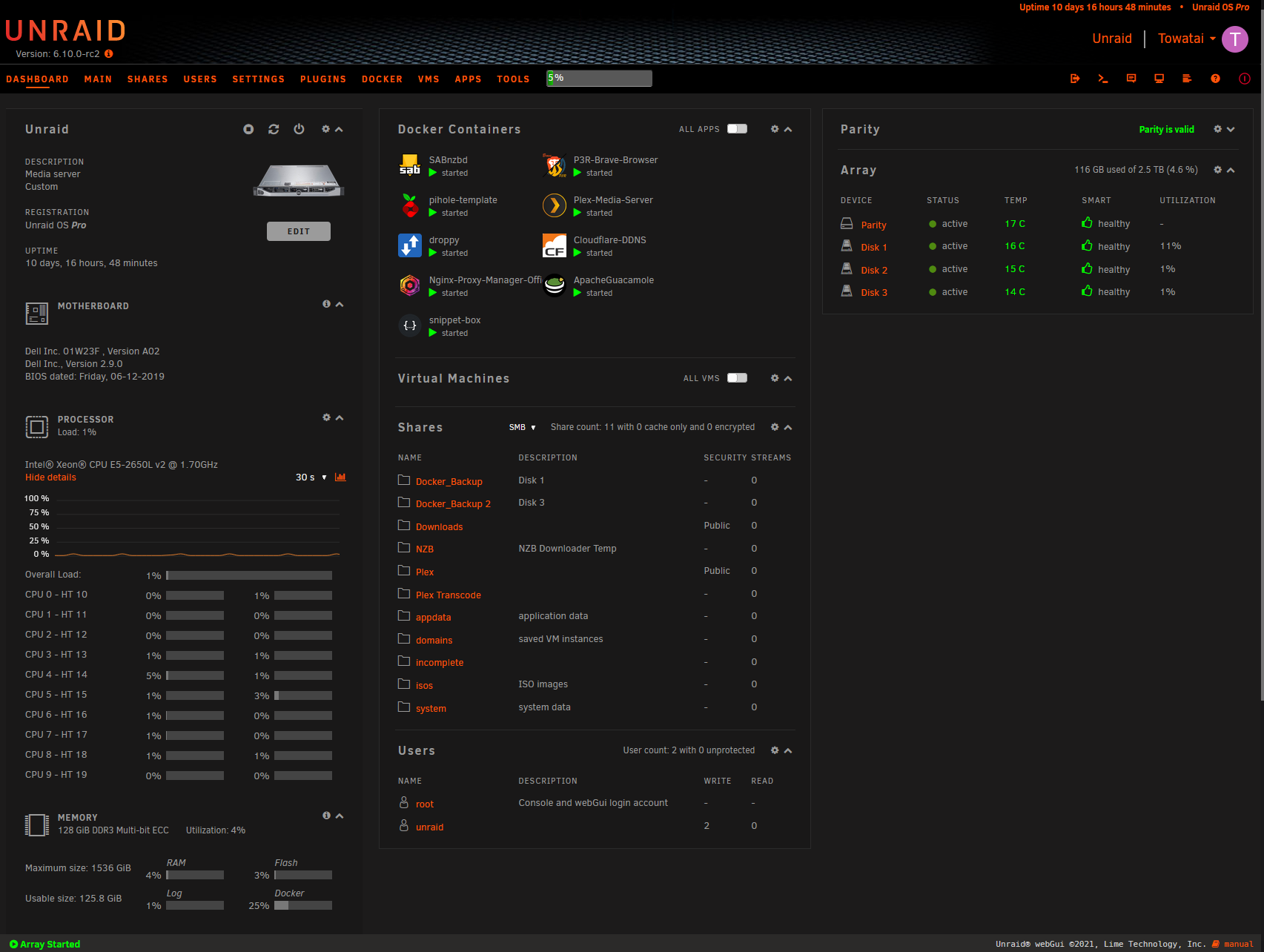Open the DOCKER menu tab
The image size is (1264, 952).
(x=383, y=79)
